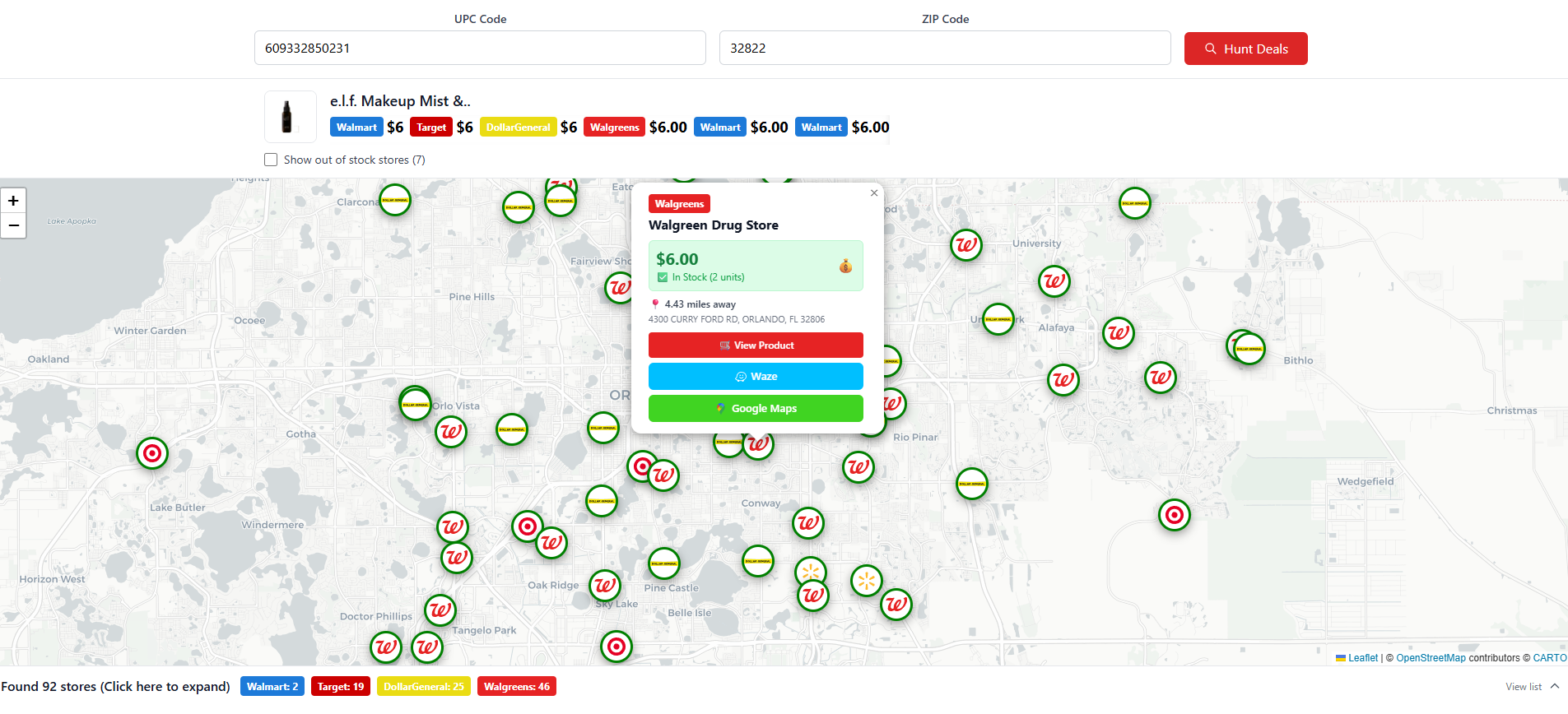Open the OpenStreetMap attribution link

(1431, 658)
